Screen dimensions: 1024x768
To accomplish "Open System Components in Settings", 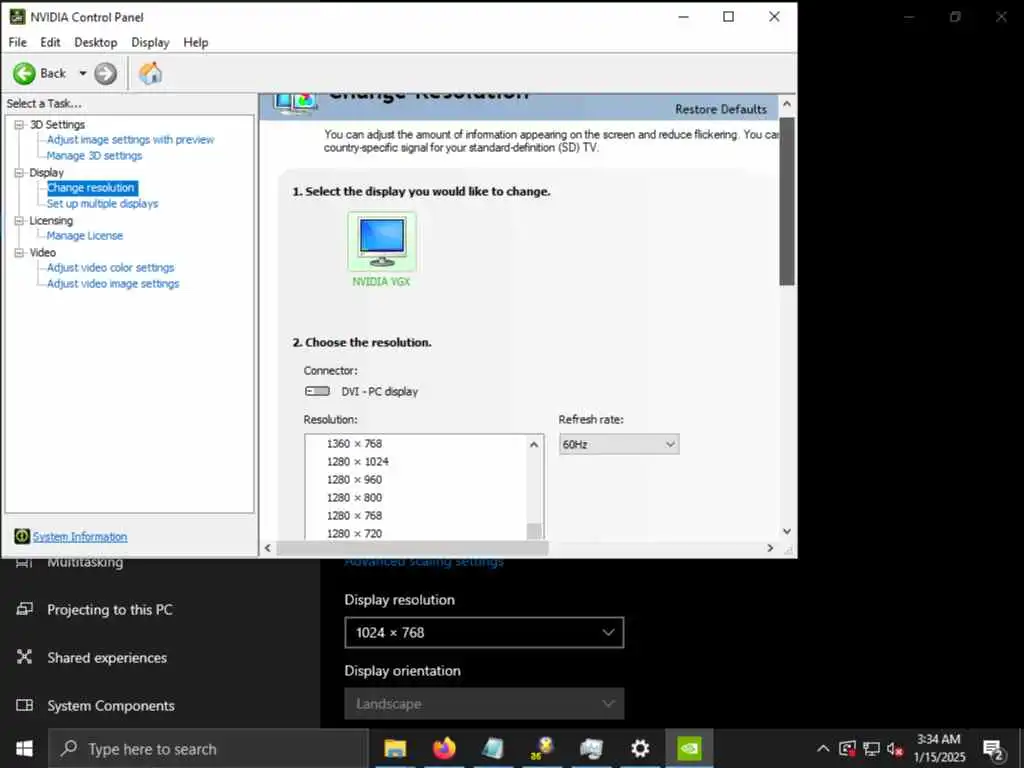I will pyautogui.click(x=111, y=705).
